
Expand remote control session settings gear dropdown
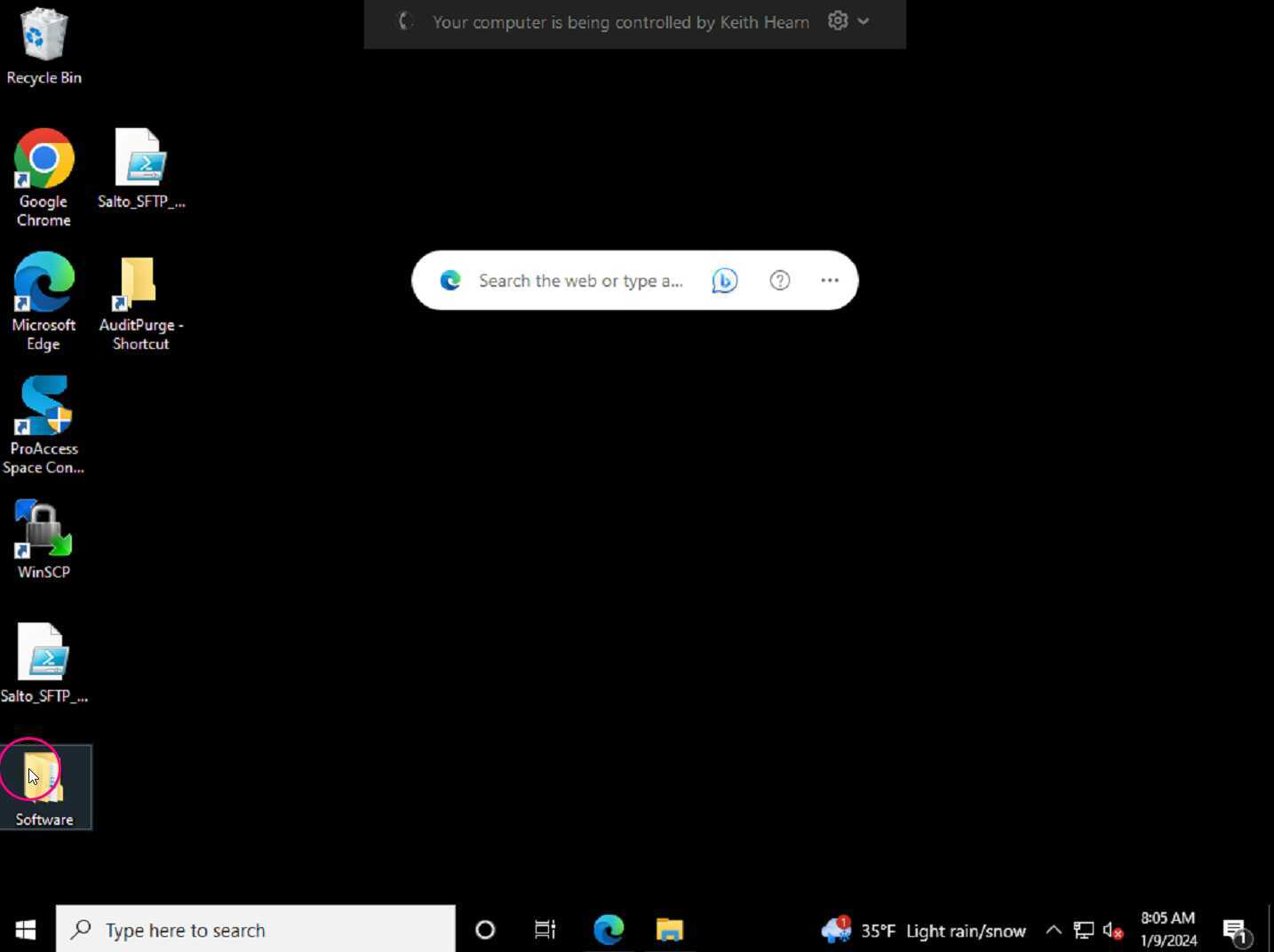pos(848,21)
